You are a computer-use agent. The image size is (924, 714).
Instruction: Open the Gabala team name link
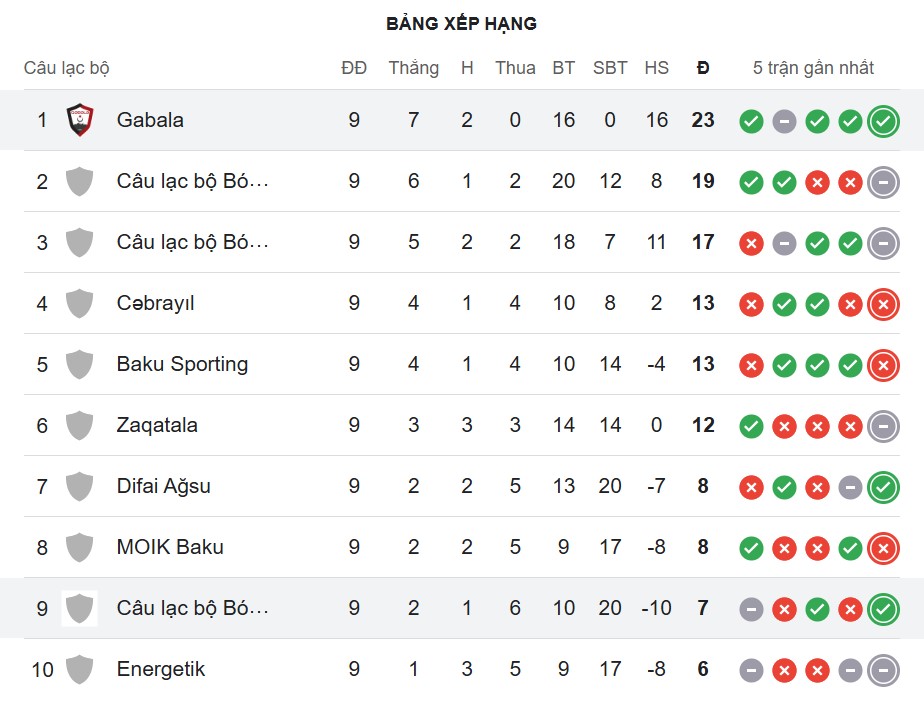(x=150, y=120)
